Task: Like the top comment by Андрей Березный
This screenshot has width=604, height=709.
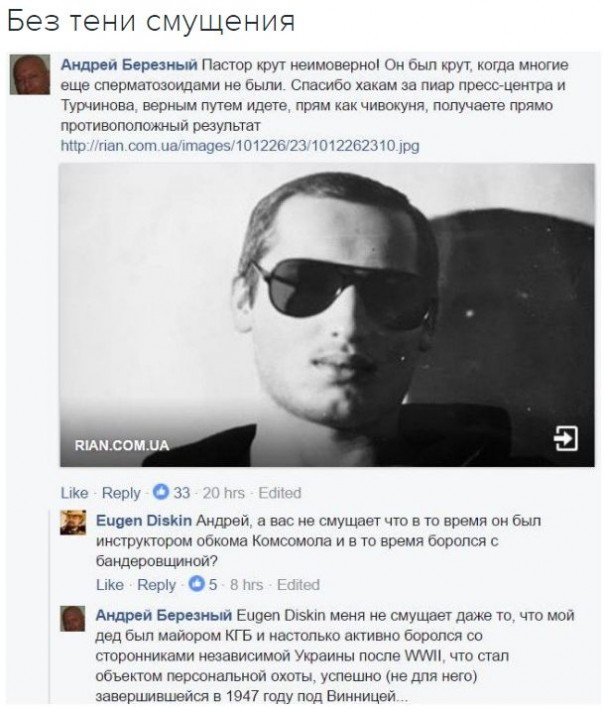Action: 74,493
